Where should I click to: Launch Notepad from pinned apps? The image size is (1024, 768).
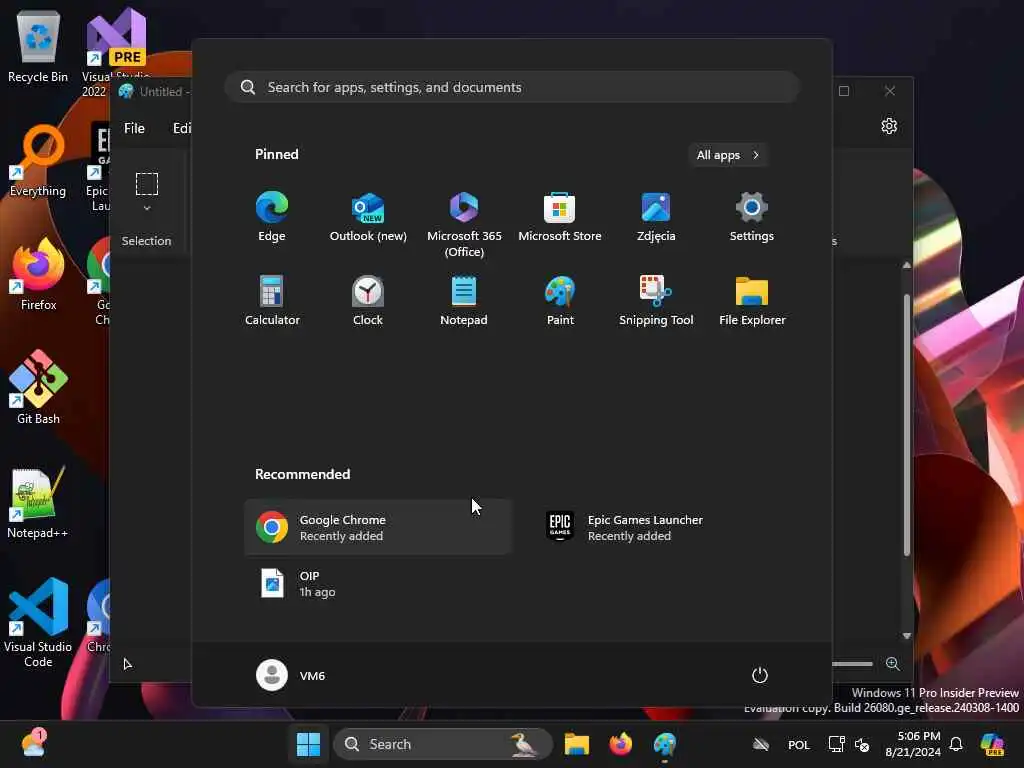[464, 300]
